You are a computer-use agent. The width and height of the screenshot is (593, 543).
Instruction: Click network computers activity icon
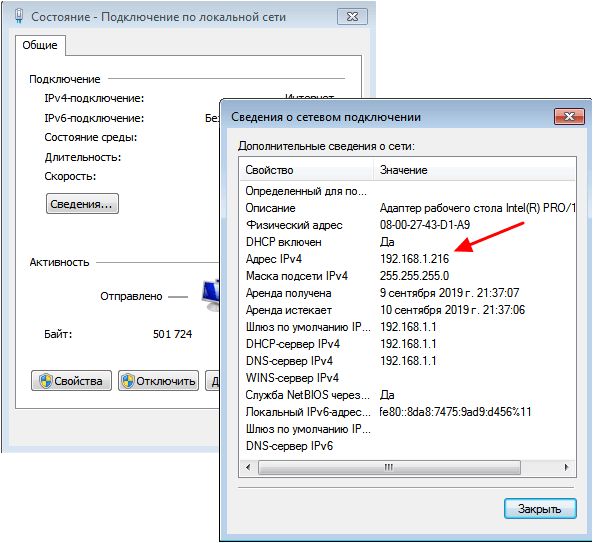(x=211, y=296)
